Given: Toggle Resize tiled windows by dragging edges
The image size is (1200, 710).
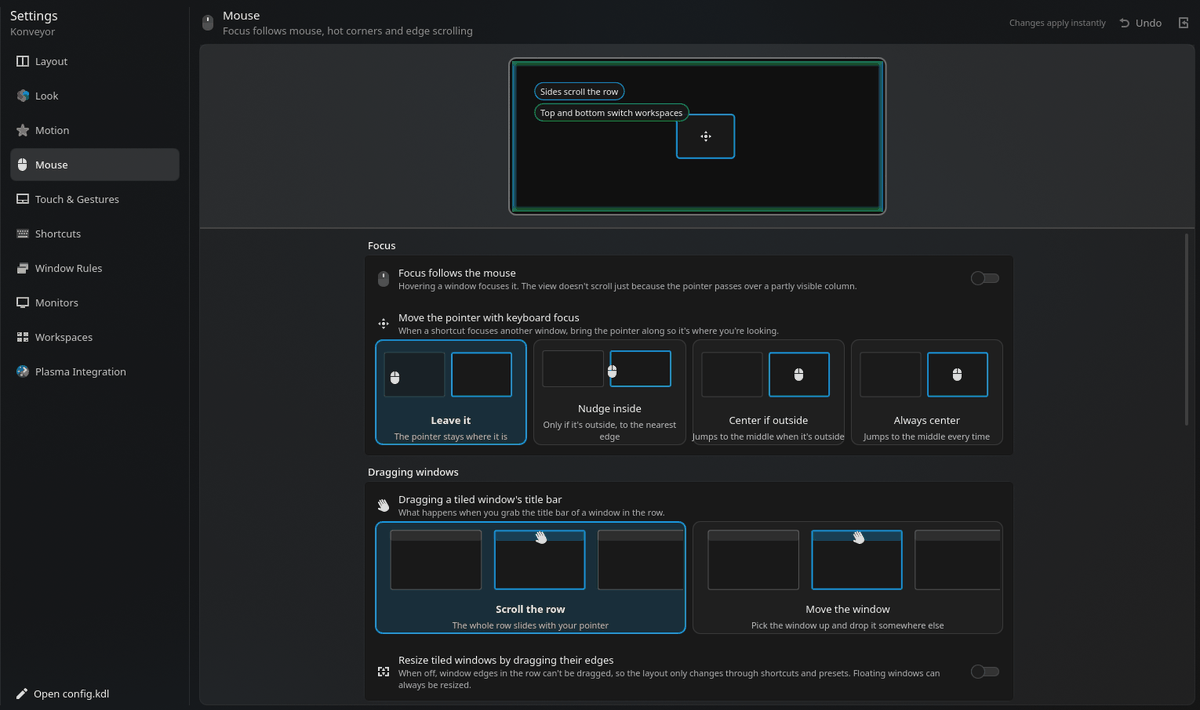Looking at the screenshot, I should (985, 672).
